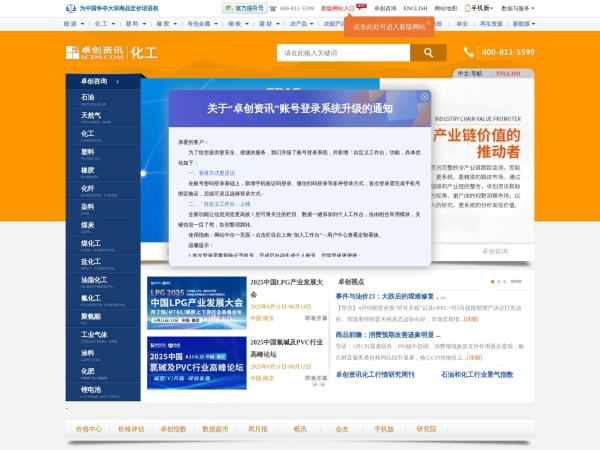The width and height of the screenshot is (600, 450).
Task: Expand the 建材 dropdown
Action: pos(269,24)
